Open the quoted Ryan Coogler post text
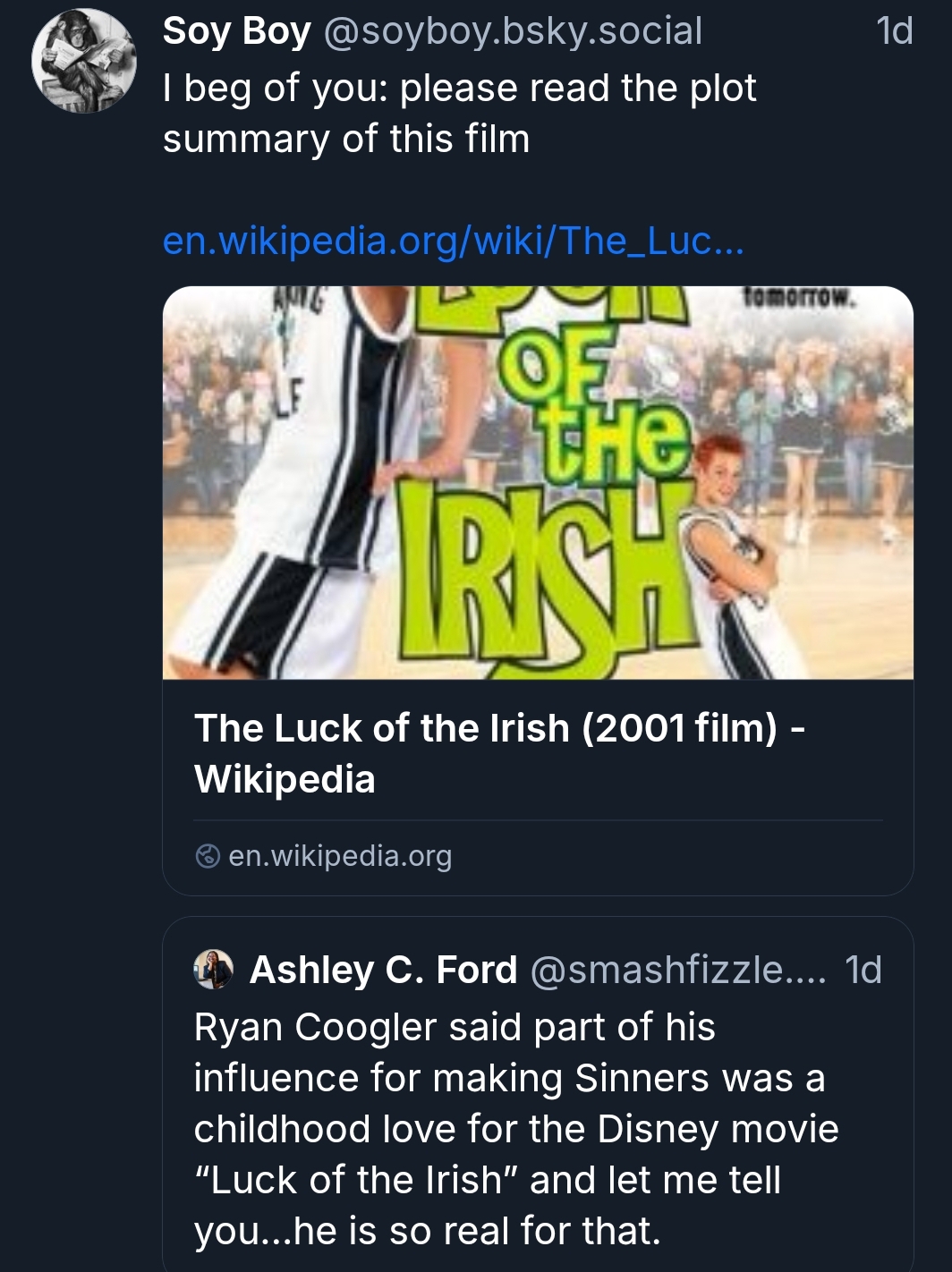 click(x=516, y=1129)
